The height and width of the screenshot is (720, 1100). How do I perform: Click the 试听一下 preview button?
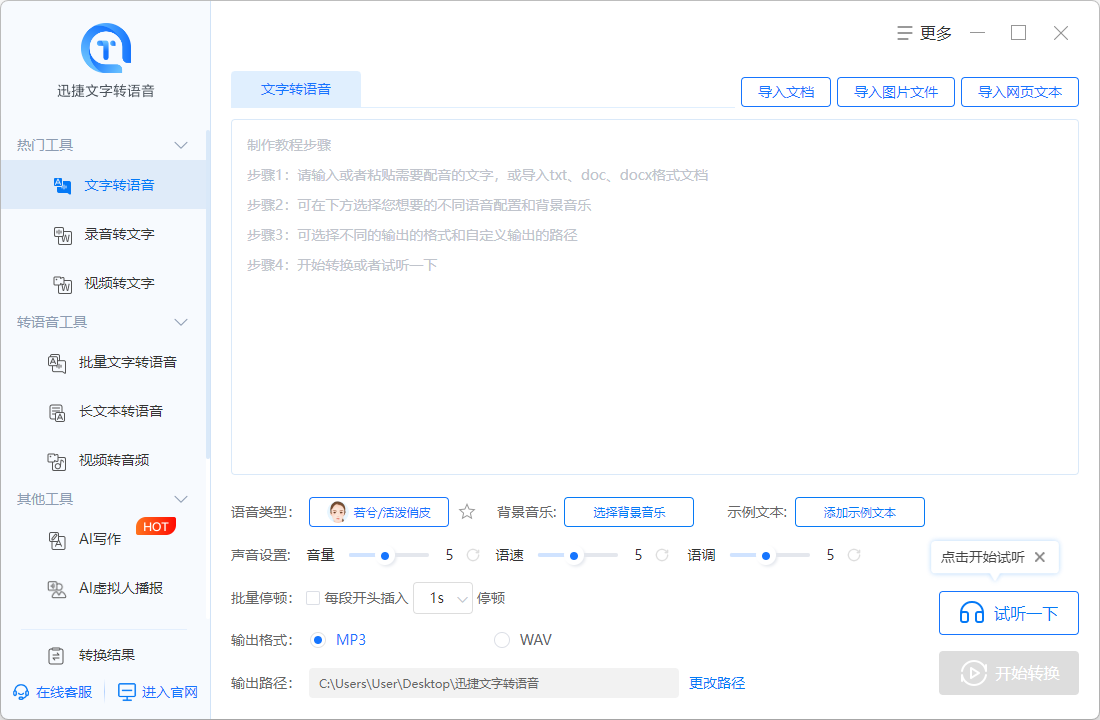pos(1009,613)
